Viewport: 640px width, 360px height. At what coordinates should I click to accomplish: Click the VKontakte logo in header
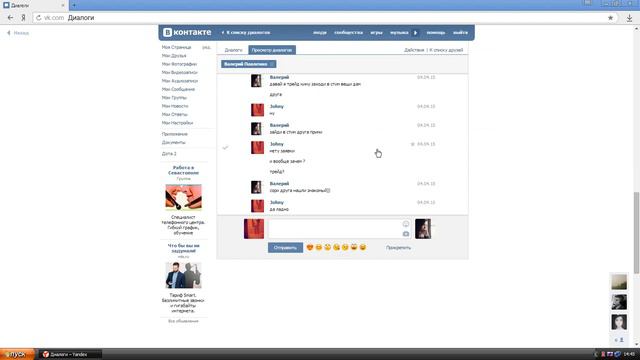[x=187, y=32]
